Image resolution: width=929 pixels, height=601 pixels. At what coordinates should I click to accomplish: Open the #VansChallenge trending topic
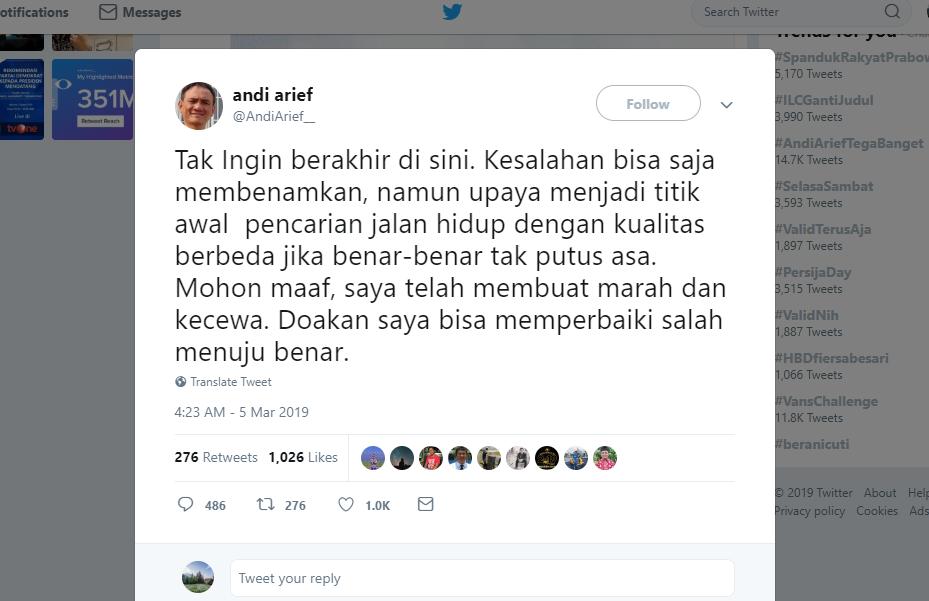[827, 401]
